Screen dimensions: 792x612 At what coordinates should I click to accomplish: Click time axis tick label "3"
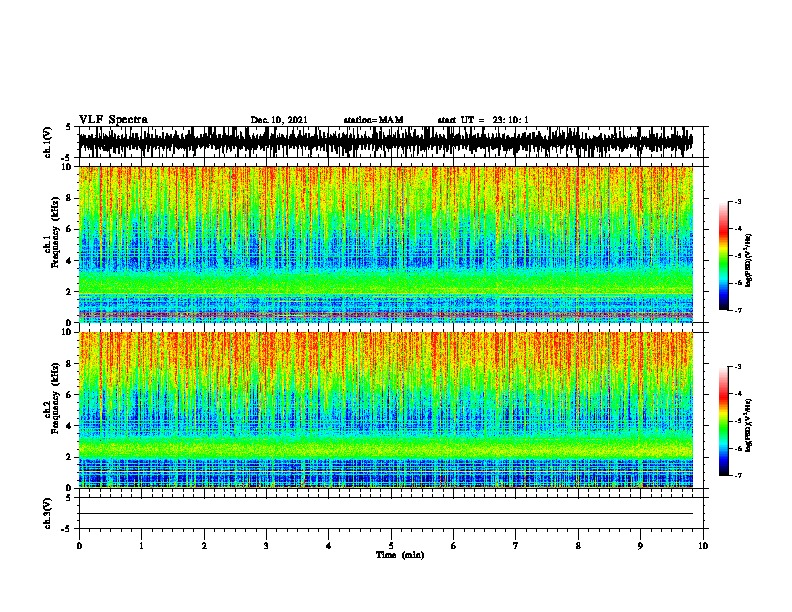266,546
